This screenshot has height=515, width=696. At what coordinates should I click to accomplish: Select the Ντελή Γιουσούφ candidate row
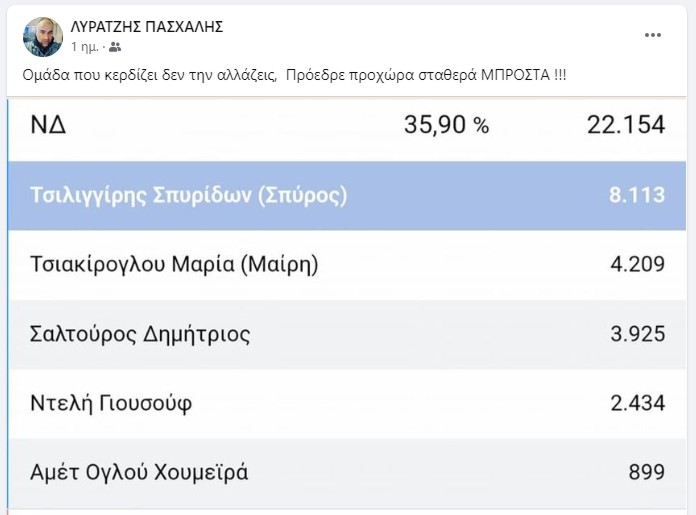pos(347,404)
